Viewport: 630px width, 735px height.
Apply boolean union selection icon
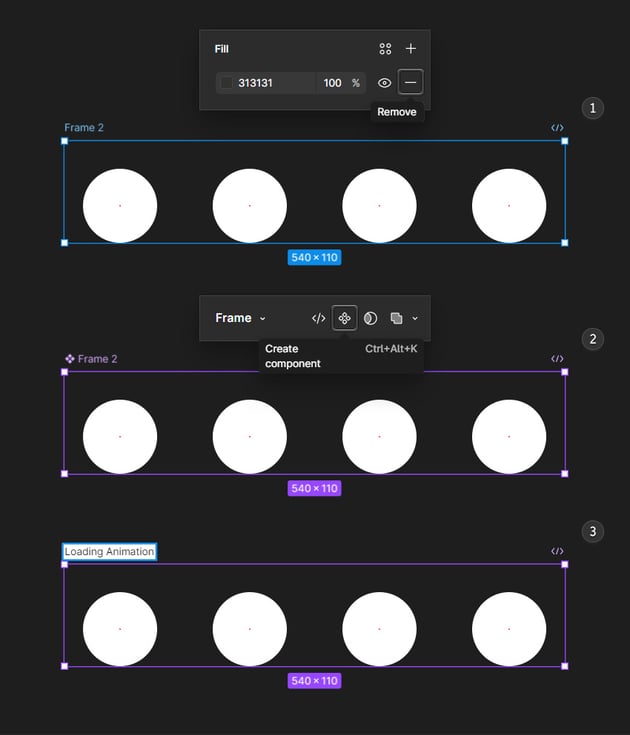pyautogui.click(x=397, y=318)
